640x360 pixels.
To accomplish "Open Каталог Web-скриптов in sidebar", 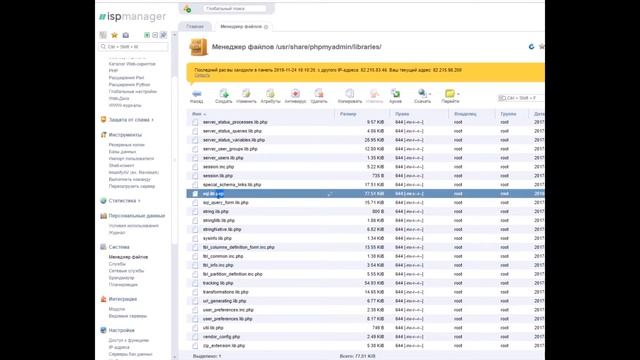I will [x=132, y=64].
